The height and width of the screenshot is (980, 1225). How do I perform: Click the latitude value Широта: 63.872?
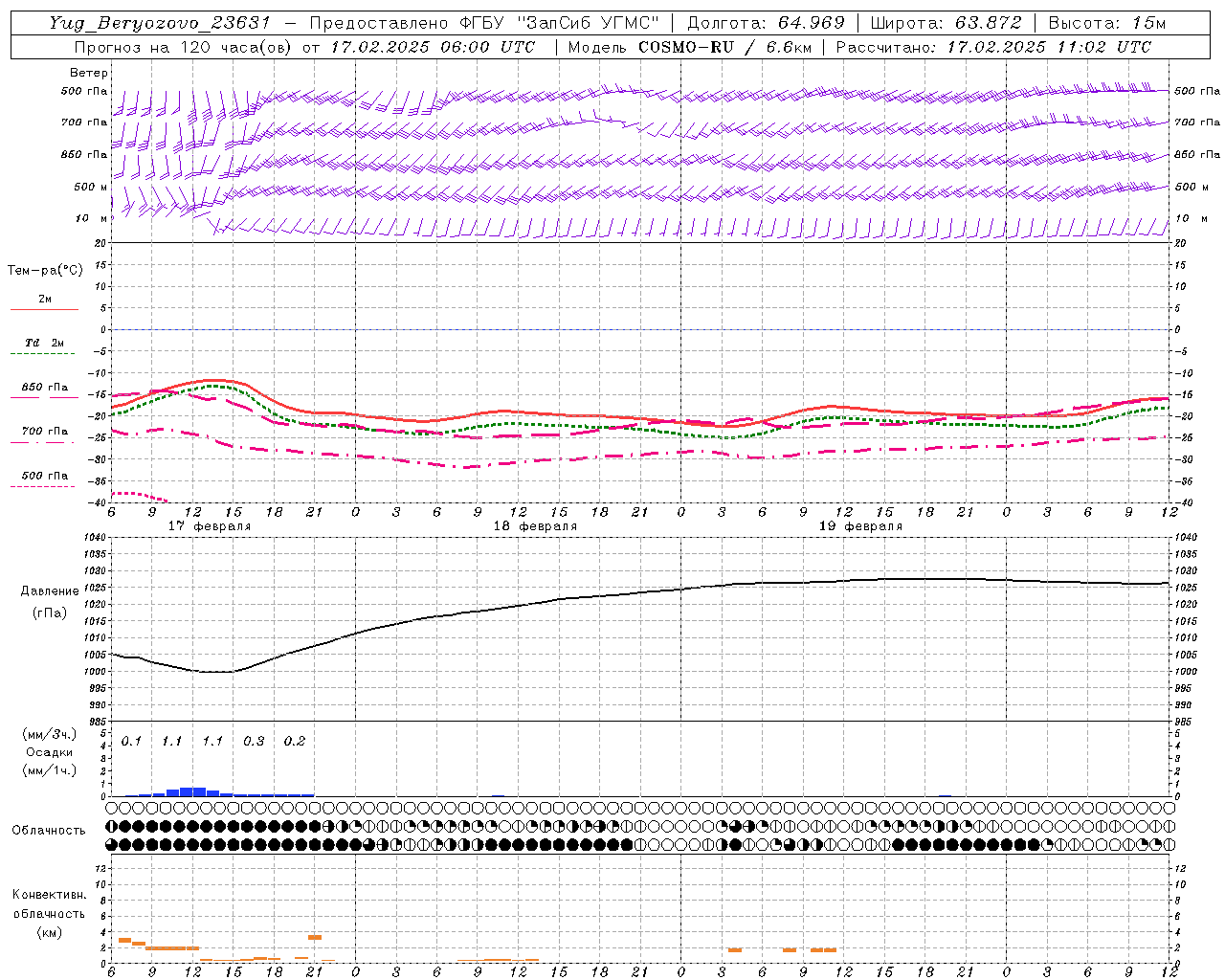947,23
